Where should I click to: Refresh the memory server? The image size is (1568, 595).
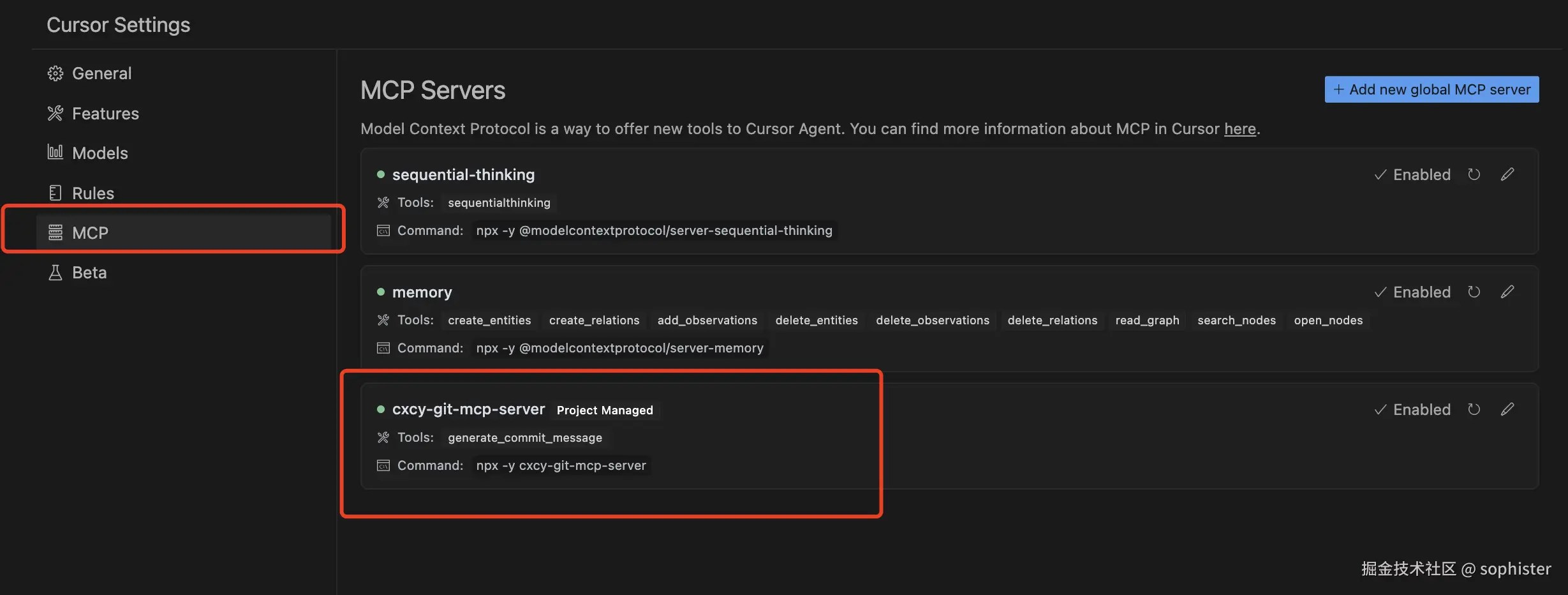coord(1474,292)
